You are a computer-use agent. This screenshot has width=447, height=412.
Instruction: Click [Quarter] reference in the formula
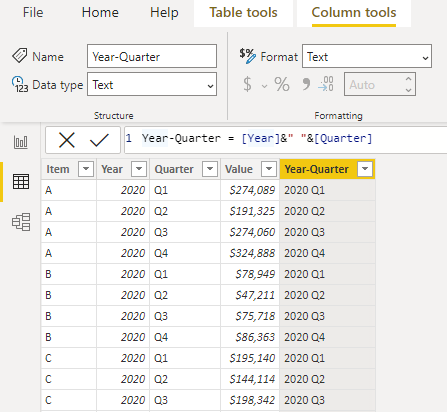click(343, 138)
